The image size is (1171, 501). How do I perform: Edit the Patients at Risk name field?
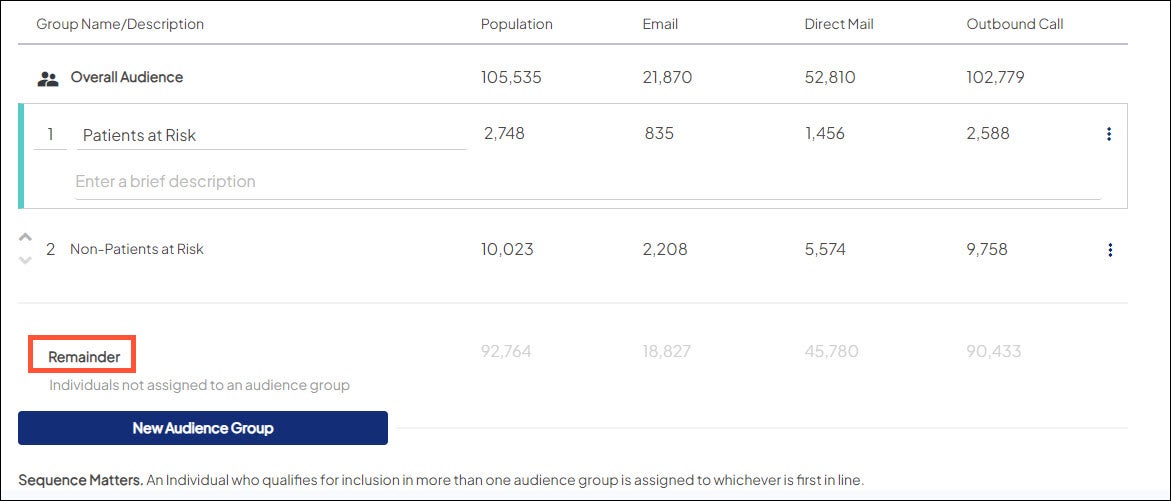tap(270, 135)
